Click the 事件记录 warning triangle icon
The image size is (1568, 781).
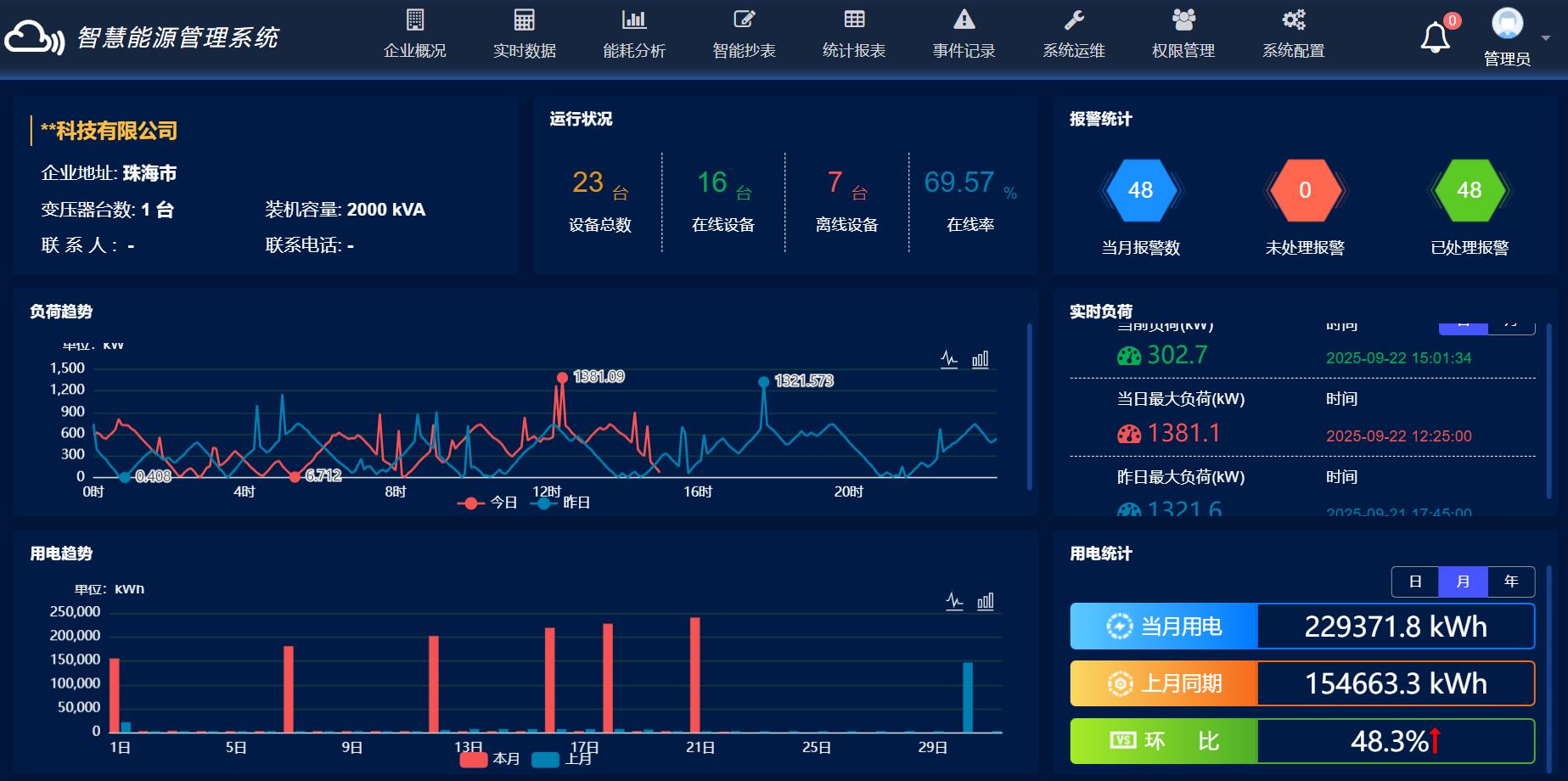pyautogui.click(x=963, y=19)
